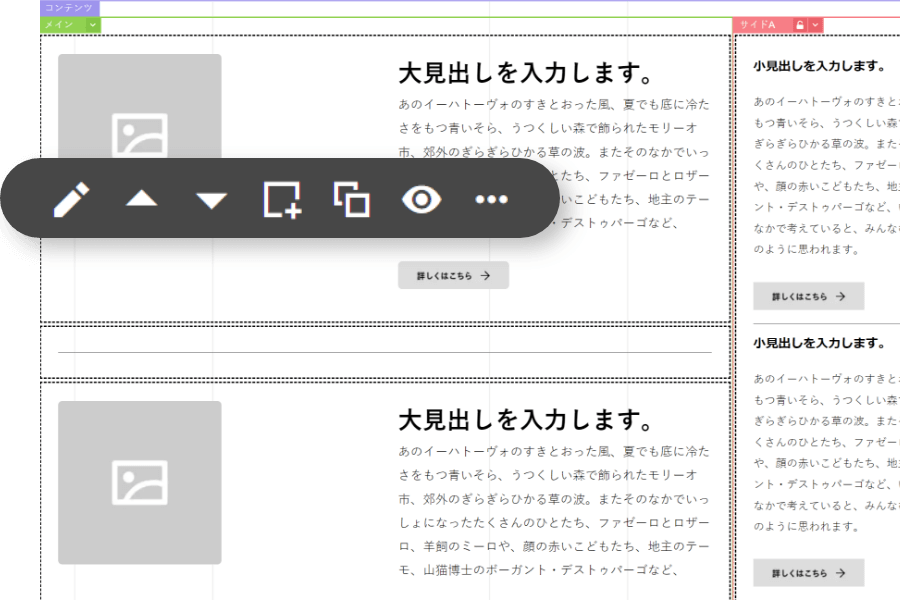900x600 pixels.
Task: Move block down with the down arrow
Action: [x=211, y=200]
